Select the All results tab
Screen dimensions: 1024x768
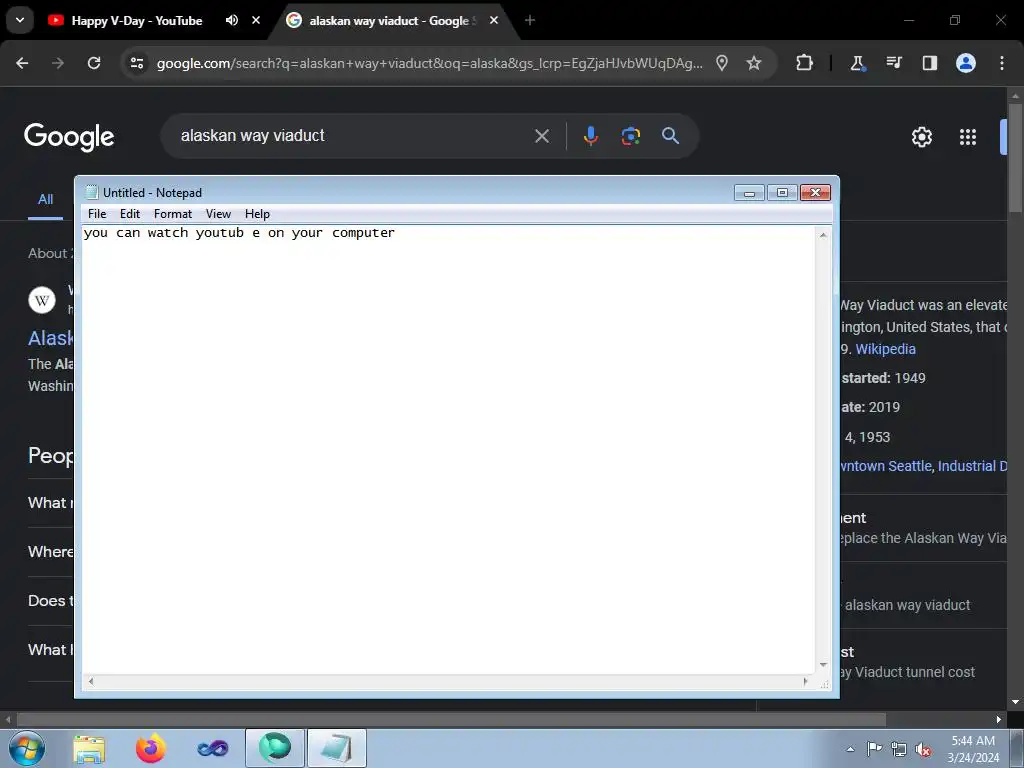tap(45, 199)
